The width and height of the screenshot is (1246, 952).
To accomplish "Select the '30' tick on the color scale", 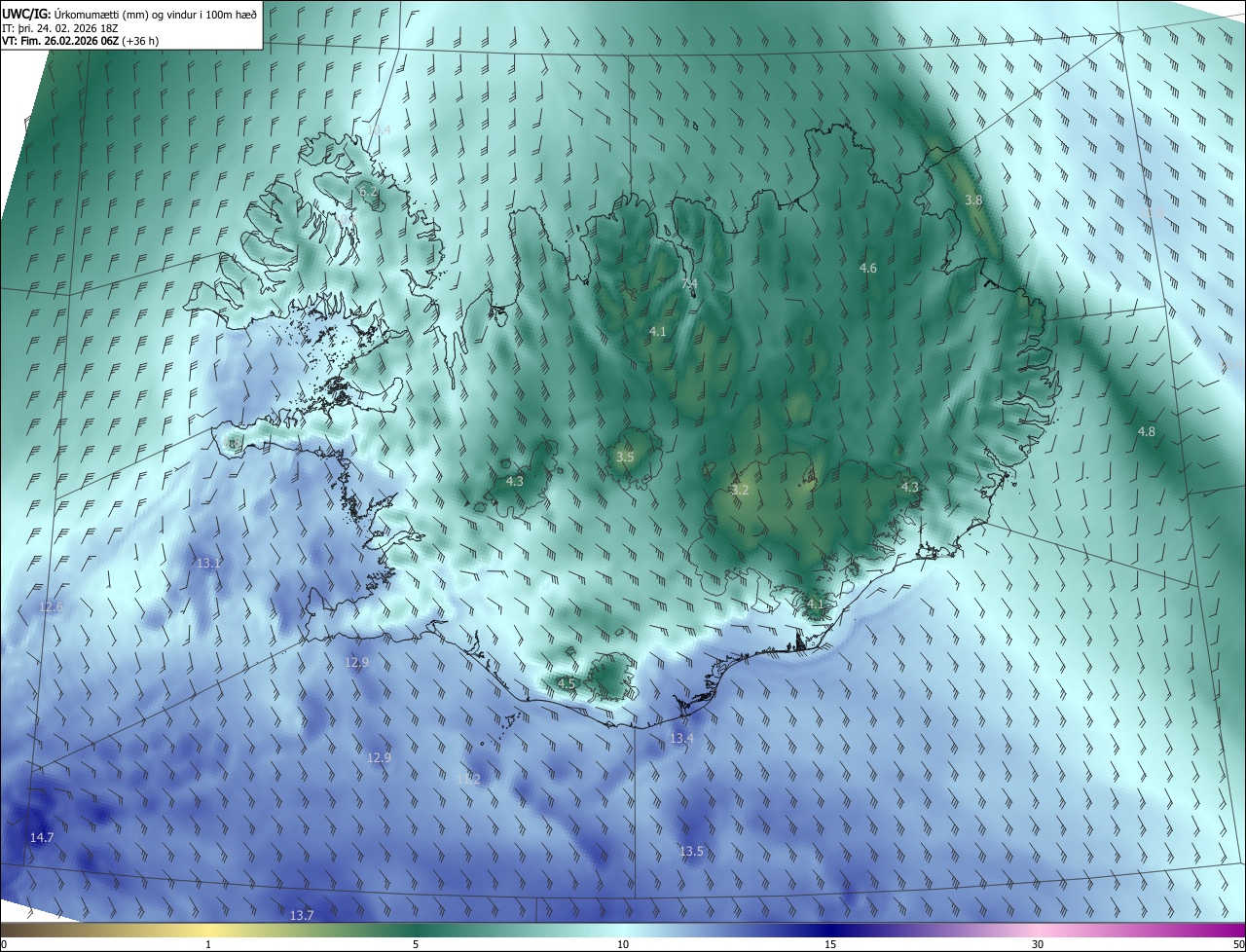I will point(1038,944).
